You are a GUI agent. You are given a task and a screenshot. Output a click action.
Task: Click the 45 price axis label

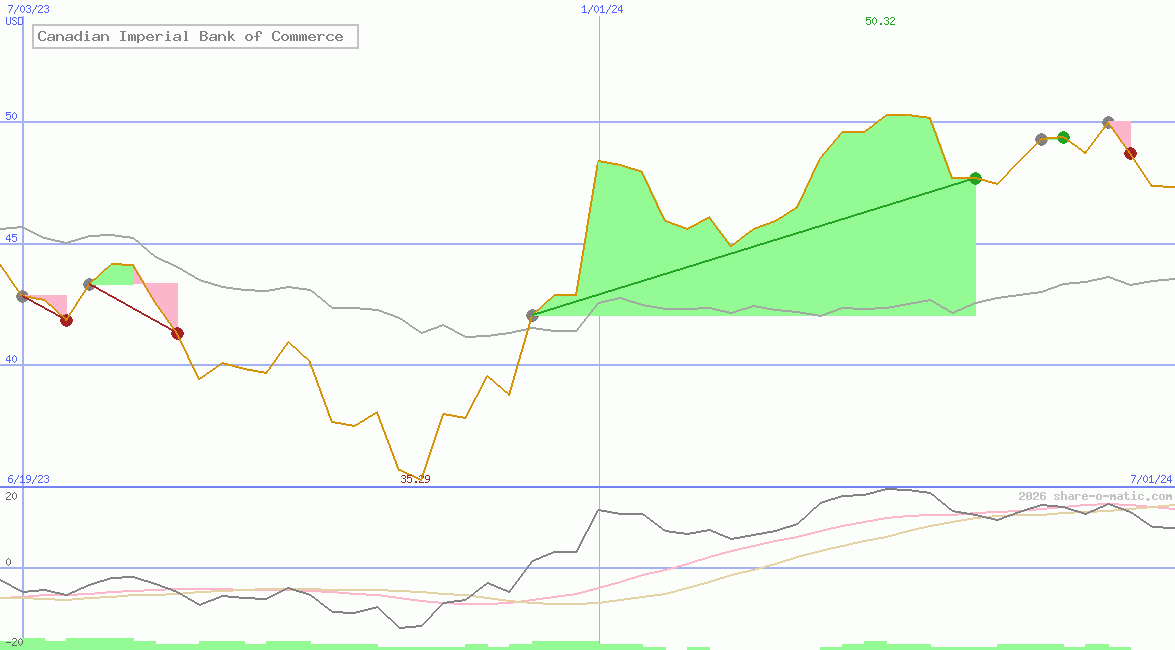point(11,238)
